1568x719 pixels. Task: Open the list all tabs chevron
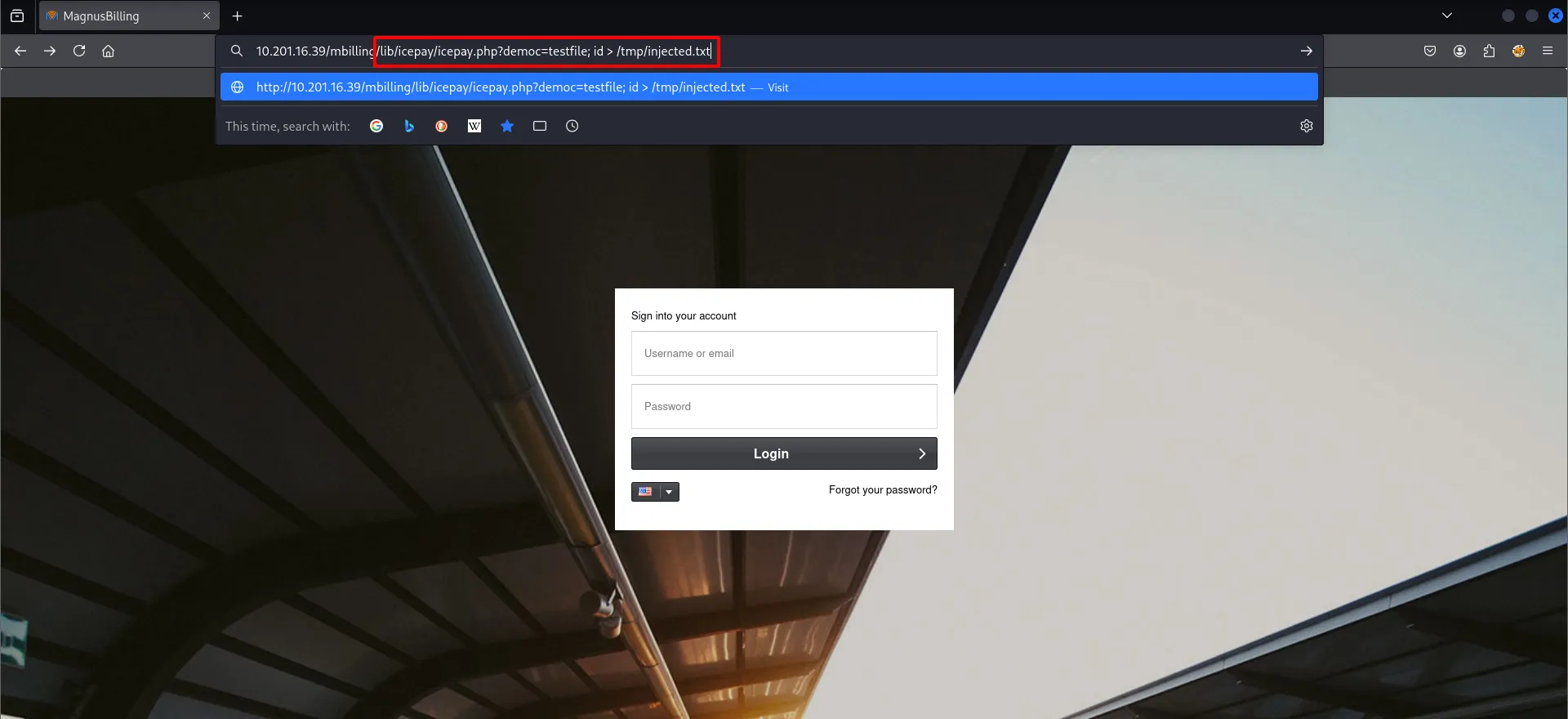point(1447,16)
